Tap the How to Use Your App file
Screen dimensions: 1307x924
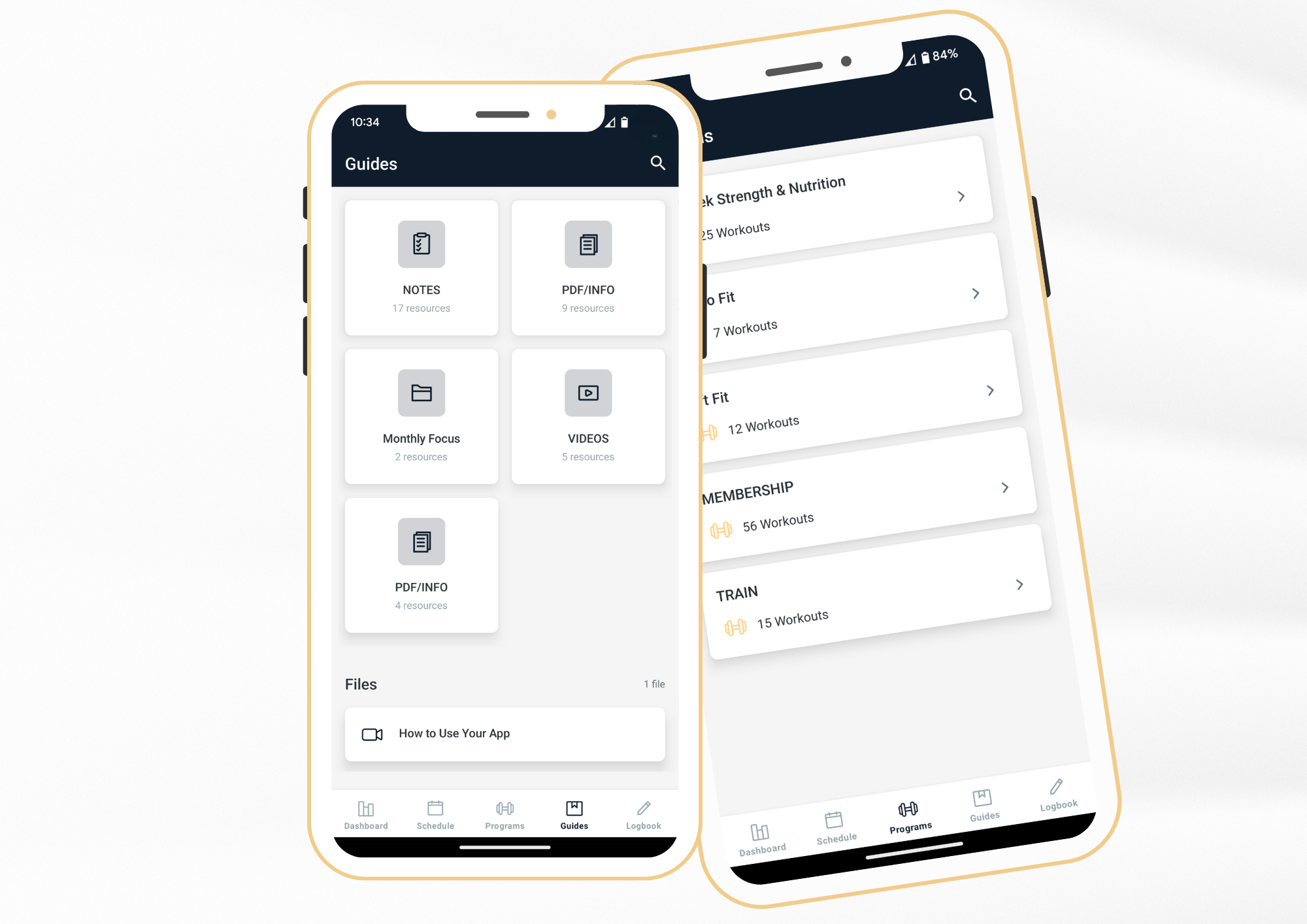(505, 733)
